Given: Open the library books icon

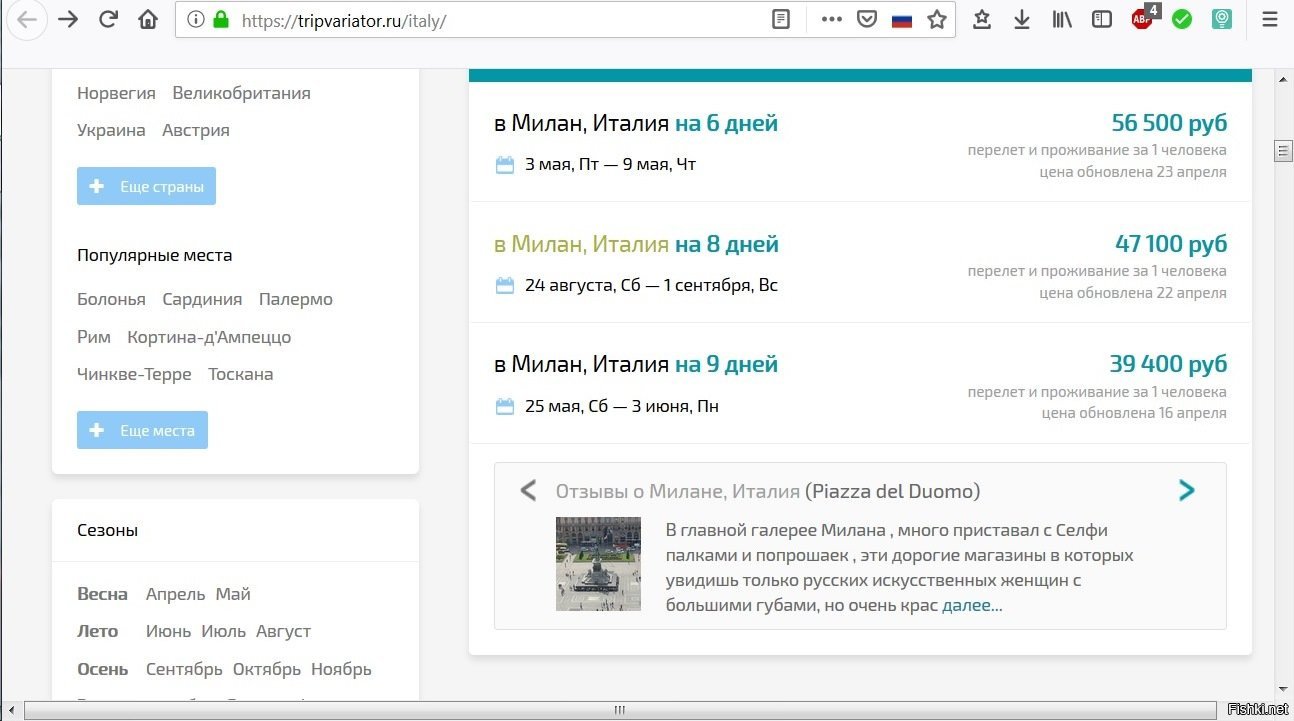Looking at the screenshot, I should click(1062, 20).
